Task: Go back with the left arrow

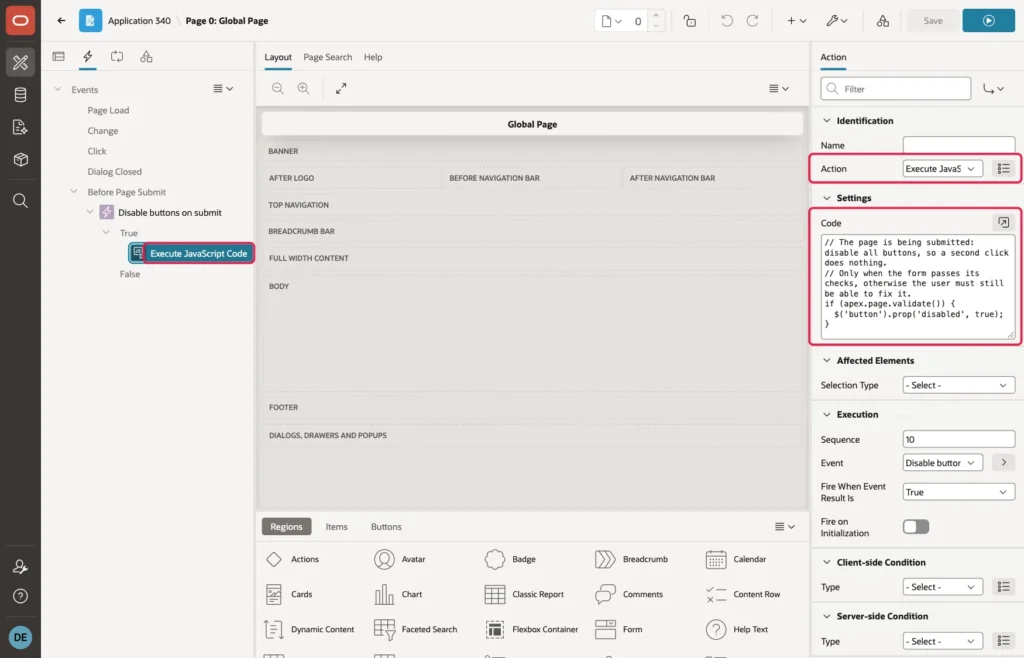Action: point(61,20)
